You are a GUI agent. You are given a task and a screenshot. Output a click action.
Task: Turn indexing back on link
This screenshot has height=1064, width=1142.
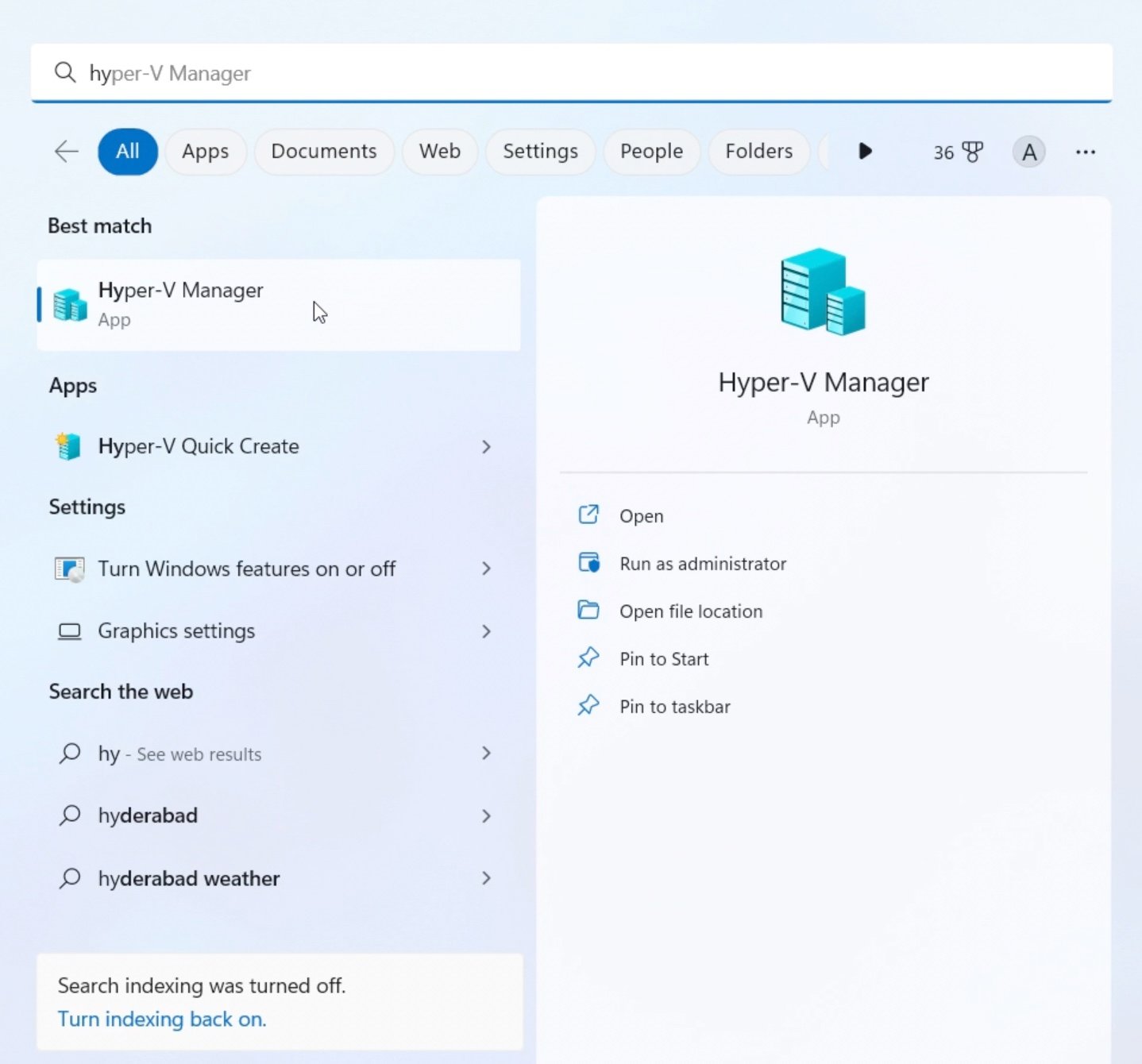point(162,1019)
